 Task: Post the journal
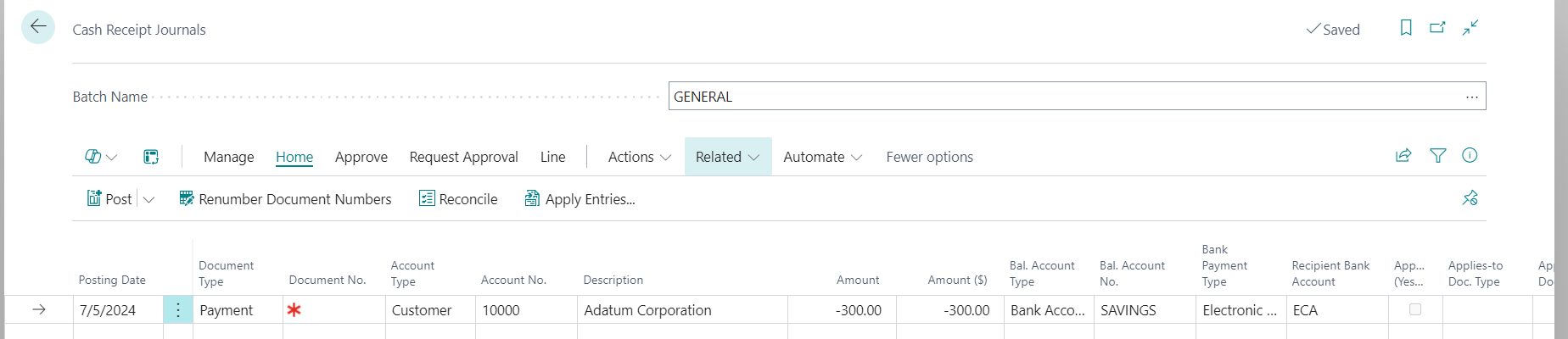pyautogui.click(x=109, y=199)
